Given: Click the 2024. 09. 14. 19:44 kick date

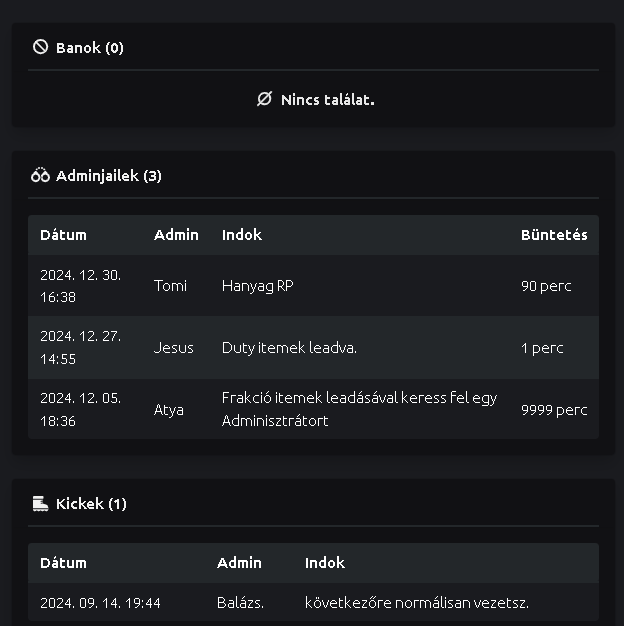Looking at the screenshot, I should click(x=100, y=603).
